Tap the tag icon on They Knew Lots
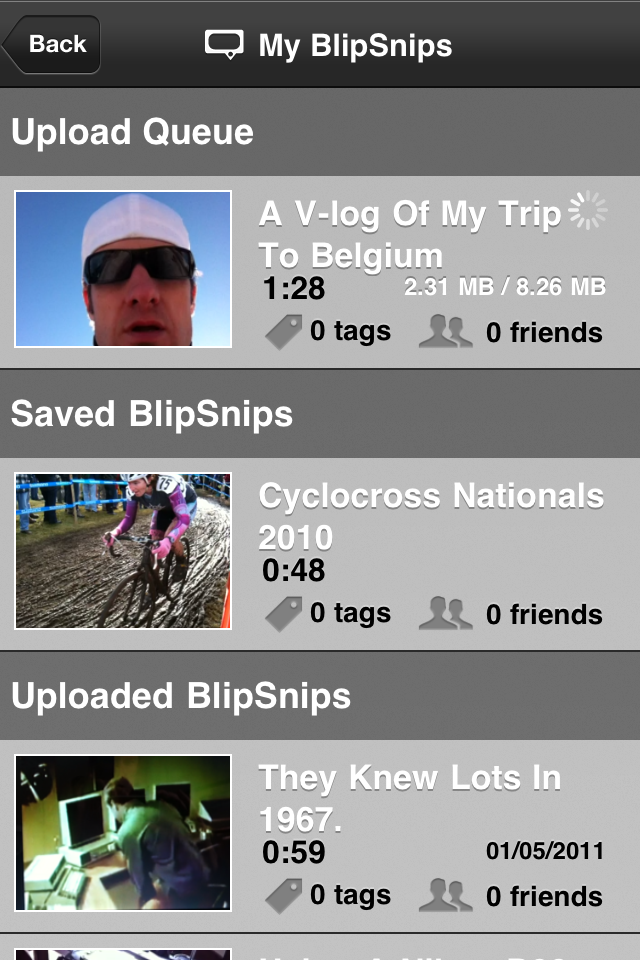 [283, 896]
